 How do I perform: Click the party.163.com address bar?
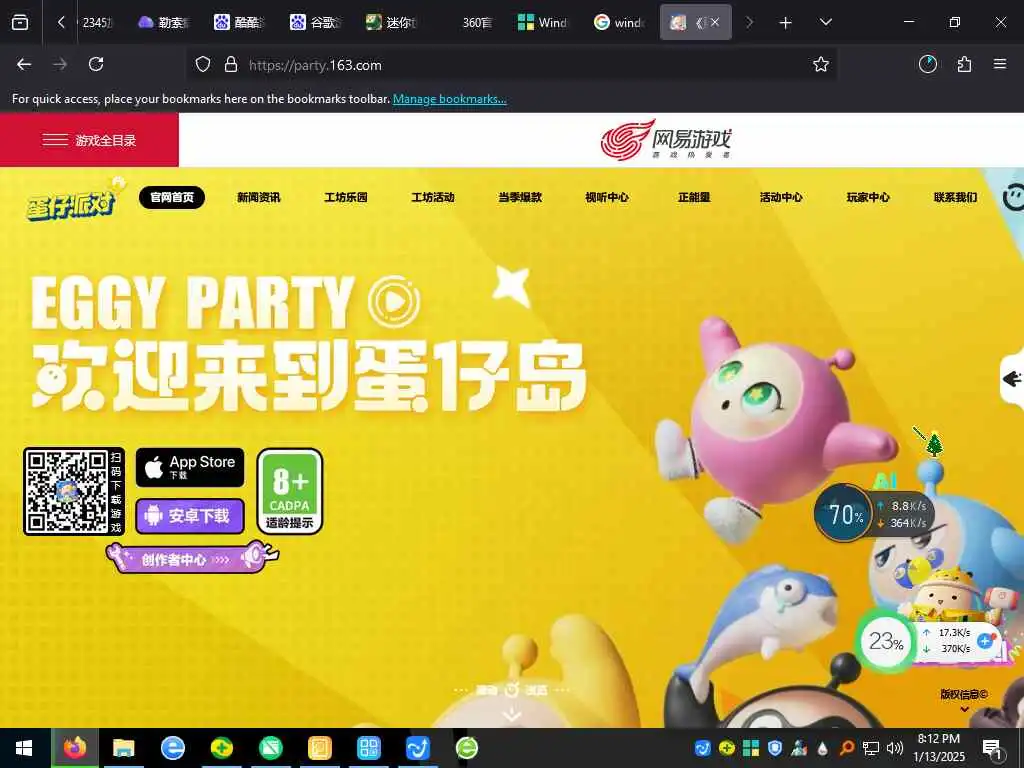point(509,65)
